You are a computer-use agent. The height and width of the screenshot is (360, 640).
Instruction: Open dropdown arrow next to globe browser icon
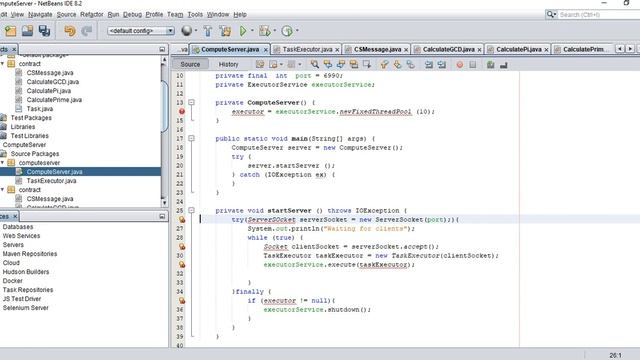196,31
